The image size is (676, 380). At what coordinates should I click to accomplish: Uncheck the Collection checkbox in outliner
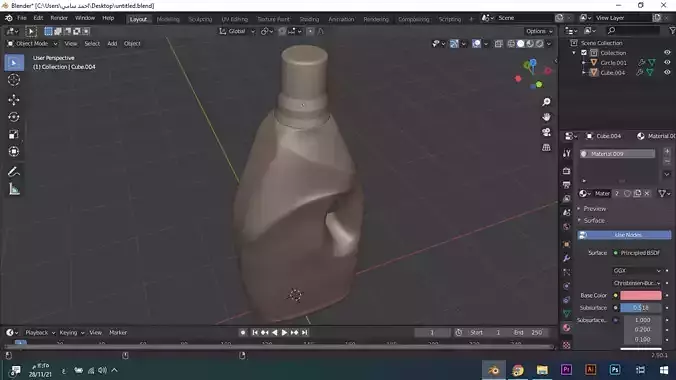tap(584, 53)
